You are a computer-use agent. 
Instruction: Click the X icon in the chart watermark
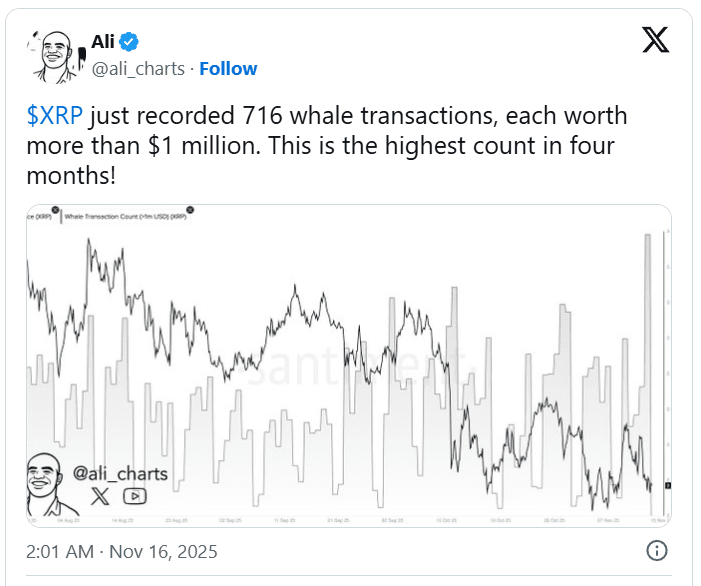(x=99, y=495)
